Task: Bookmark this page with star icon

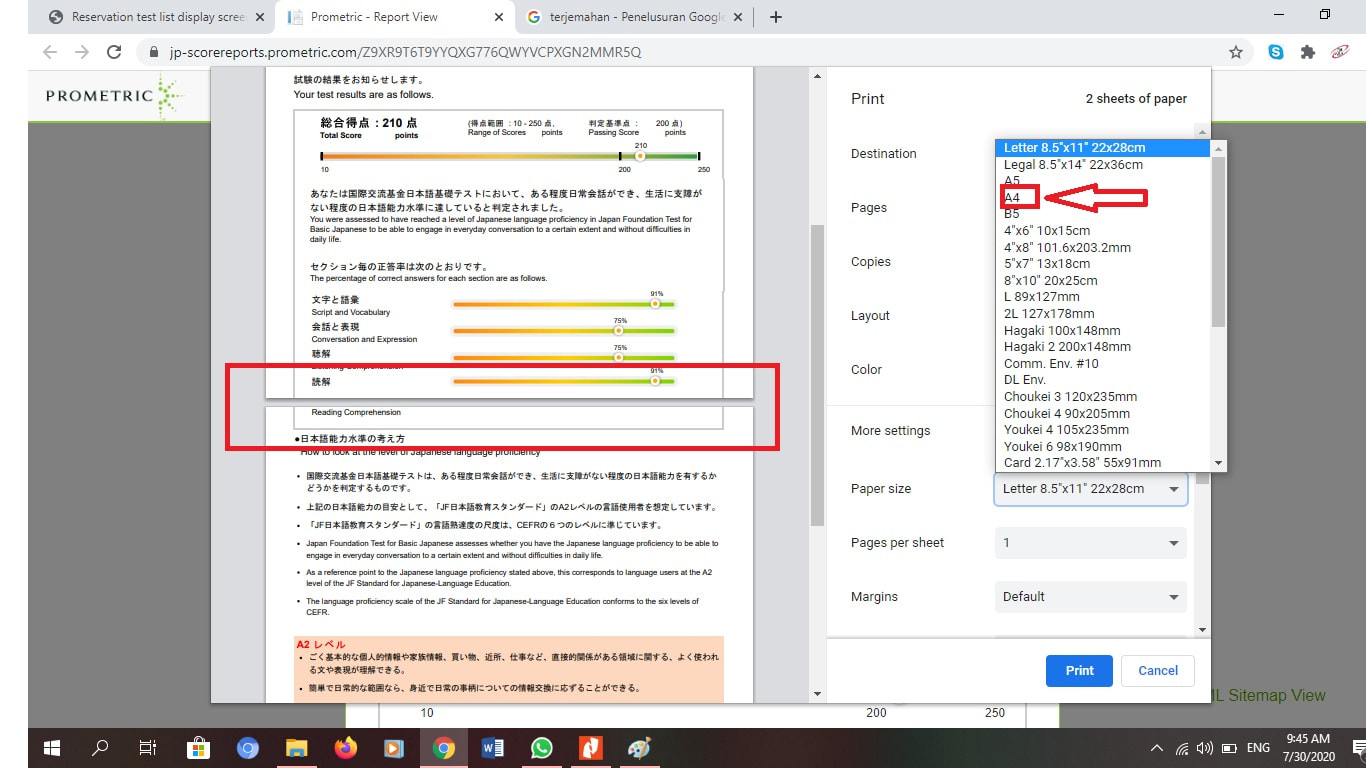Action: pos(1236,52)
